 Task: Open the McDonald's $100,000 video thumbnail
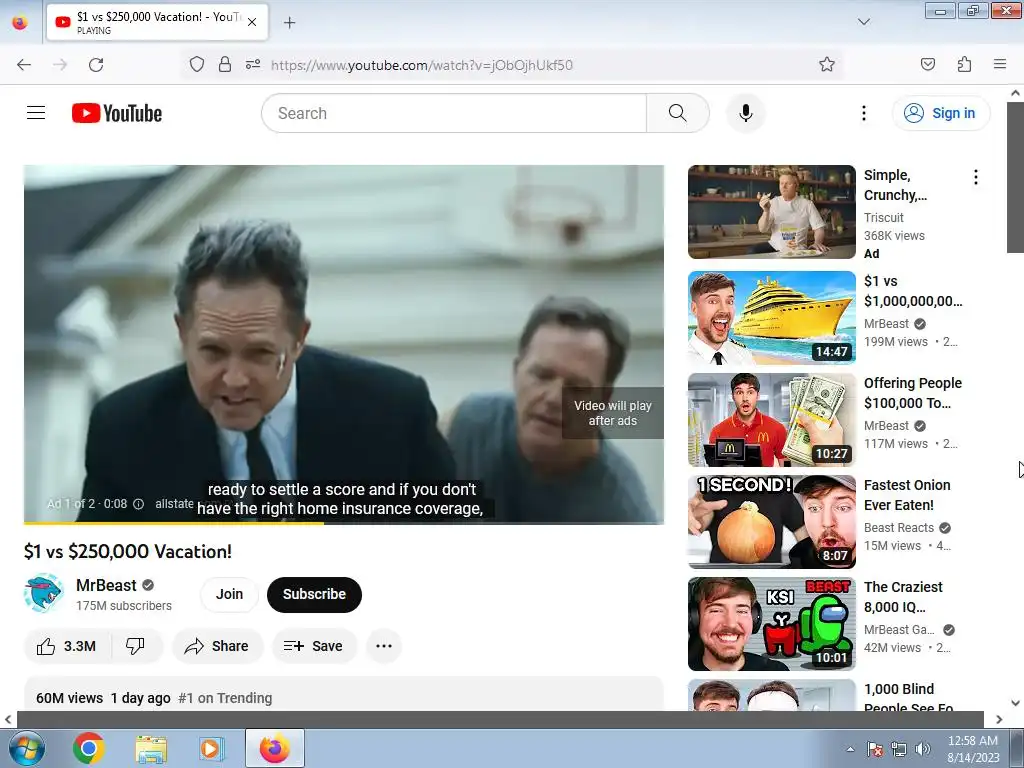[771, 420]
